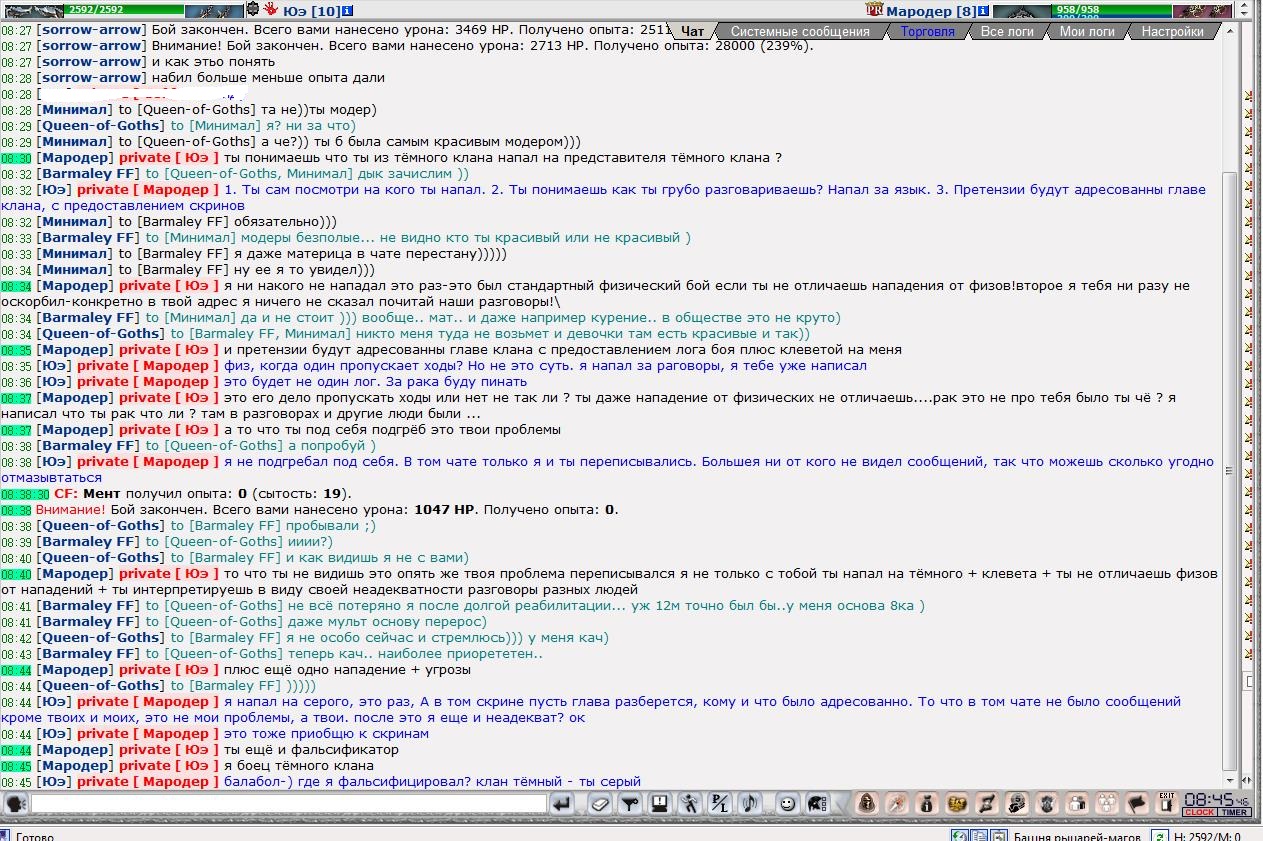Click the 'теперь кач.. наиболее приоретен..' message
The height and width of the screenshot is (841, 1263).
pos(415,654)
